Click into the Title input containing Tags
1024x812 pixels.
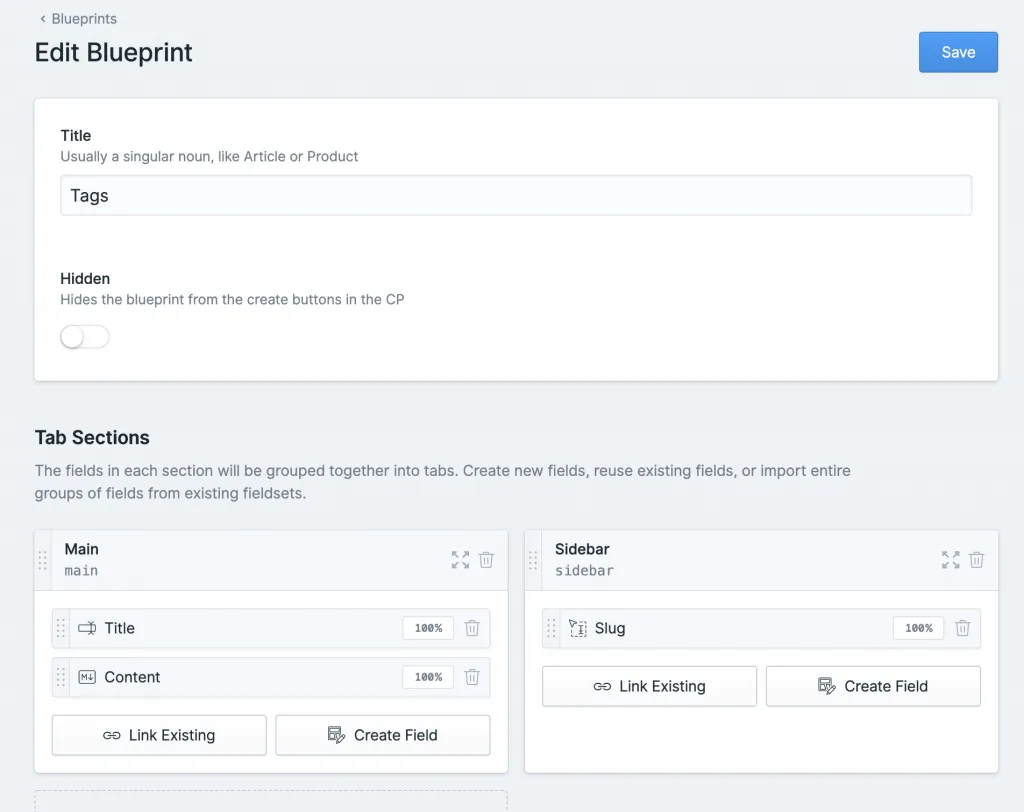[515, 195]
